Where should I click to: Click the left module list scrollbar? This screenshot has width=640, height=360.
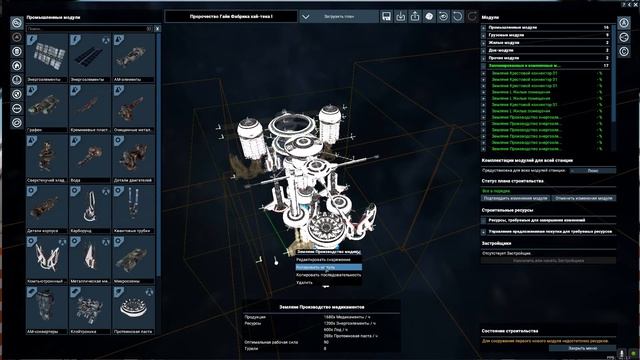158,155
